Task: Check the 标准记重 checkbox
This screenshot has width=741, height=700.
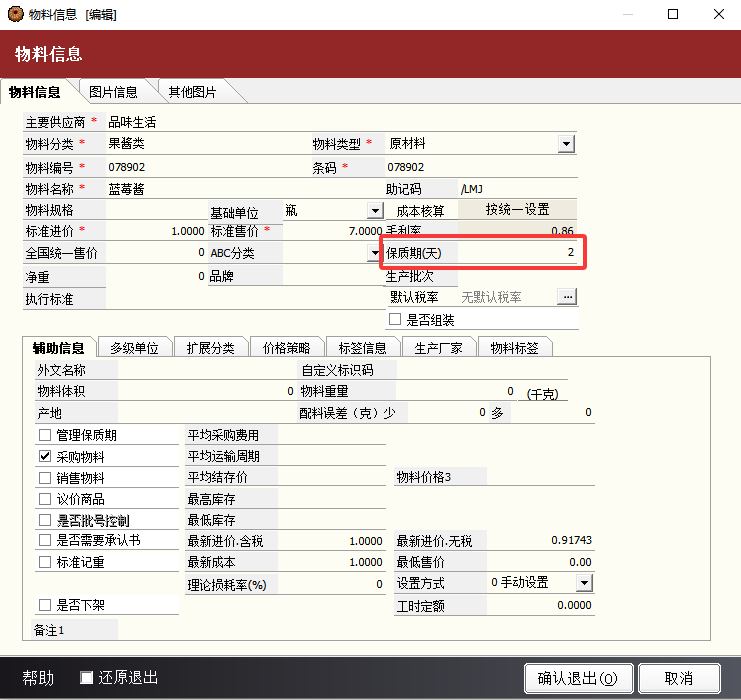Action: tap(45, 562)
